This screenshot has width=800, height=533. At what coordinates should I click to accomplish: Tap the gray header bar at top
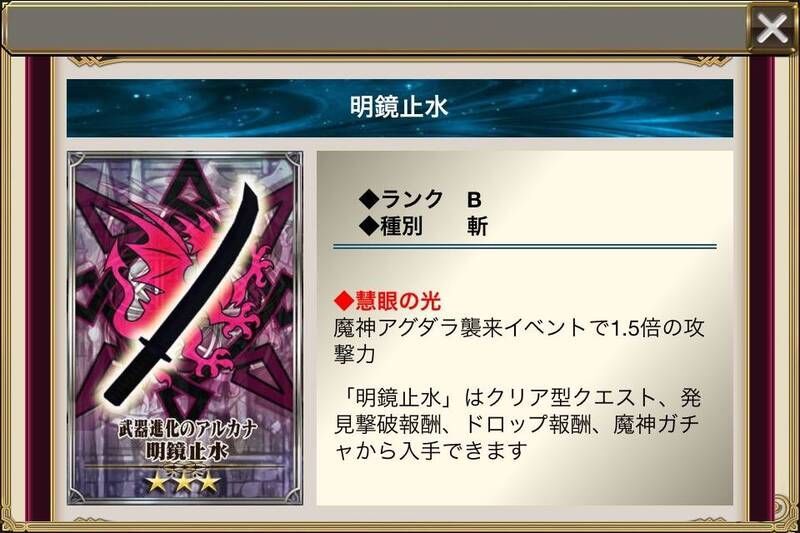coord(377,29)
